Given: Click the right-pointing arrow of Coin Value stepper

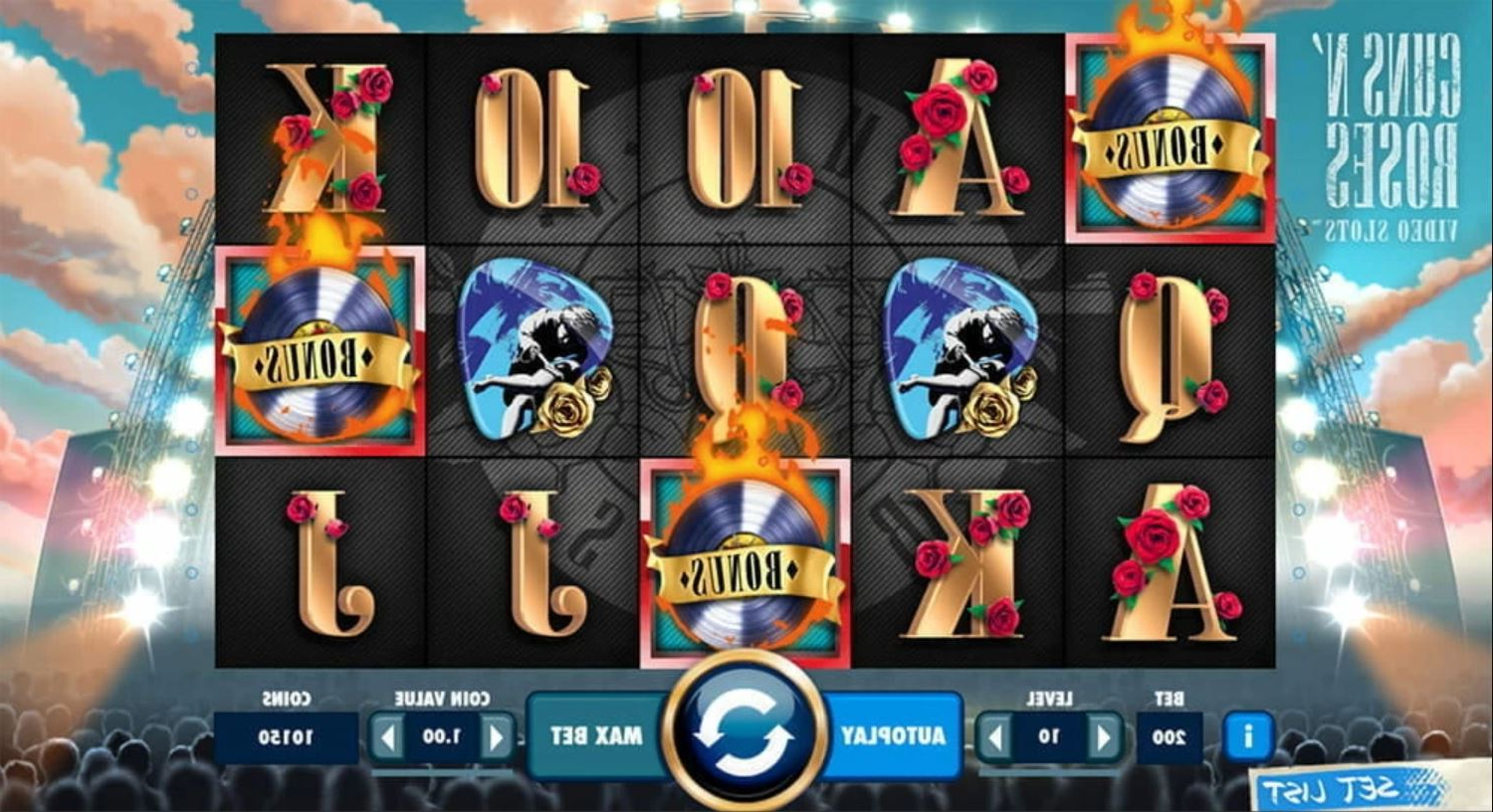Looking at the screenshot, I should coord(496,737).
